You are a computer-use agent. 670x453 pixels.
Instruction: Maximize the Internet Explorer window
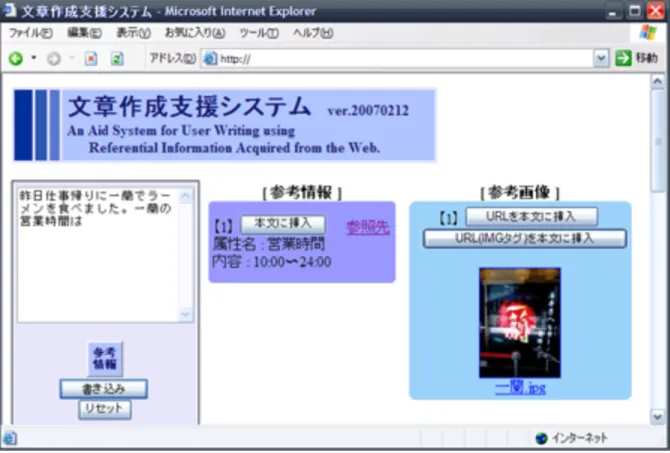[x=635, y=11]
